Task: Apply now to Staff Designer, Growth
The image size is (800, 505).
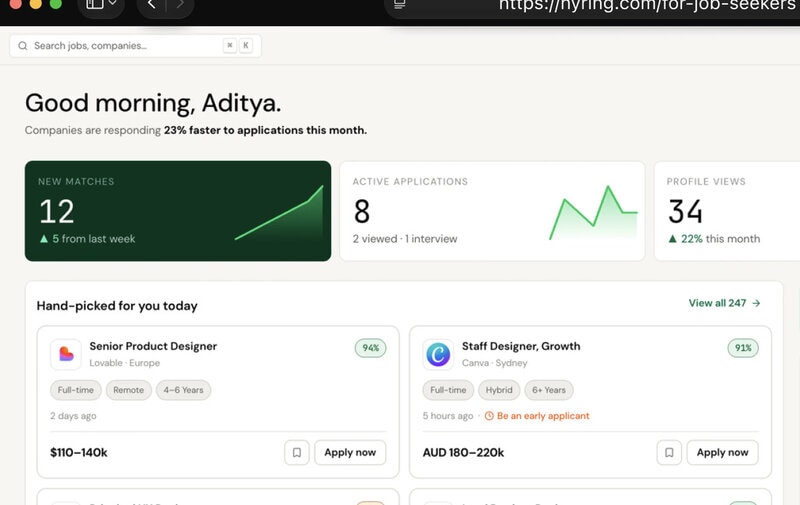Action: pyautogui.click(x=722, y=452)
